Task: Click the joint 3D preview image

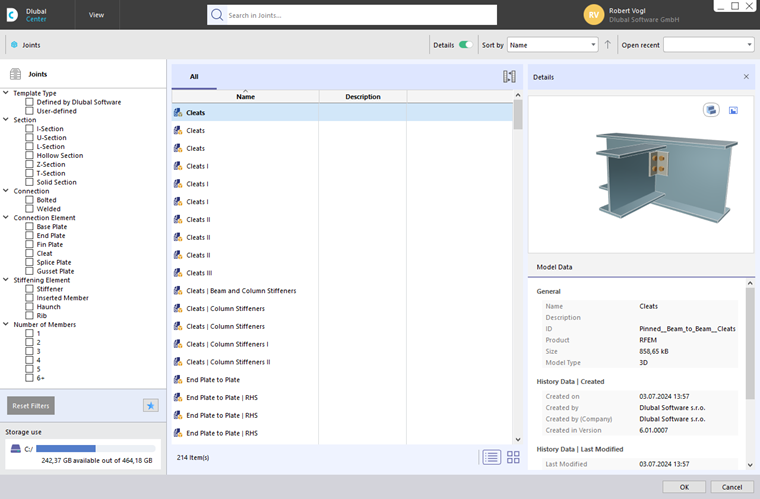Action: click(x=665, y=176)
